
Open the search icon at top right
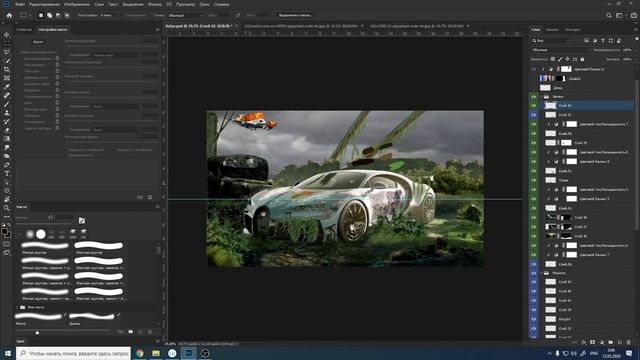click(609, 15)
